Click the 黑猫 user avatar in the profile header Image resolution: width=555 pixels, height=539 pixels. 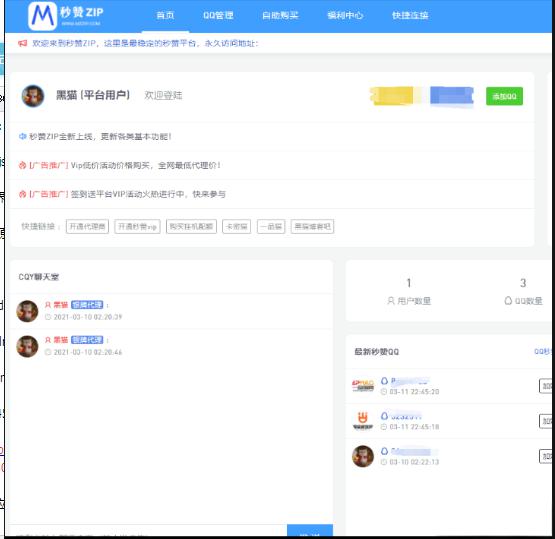click(x=33, y=96)
